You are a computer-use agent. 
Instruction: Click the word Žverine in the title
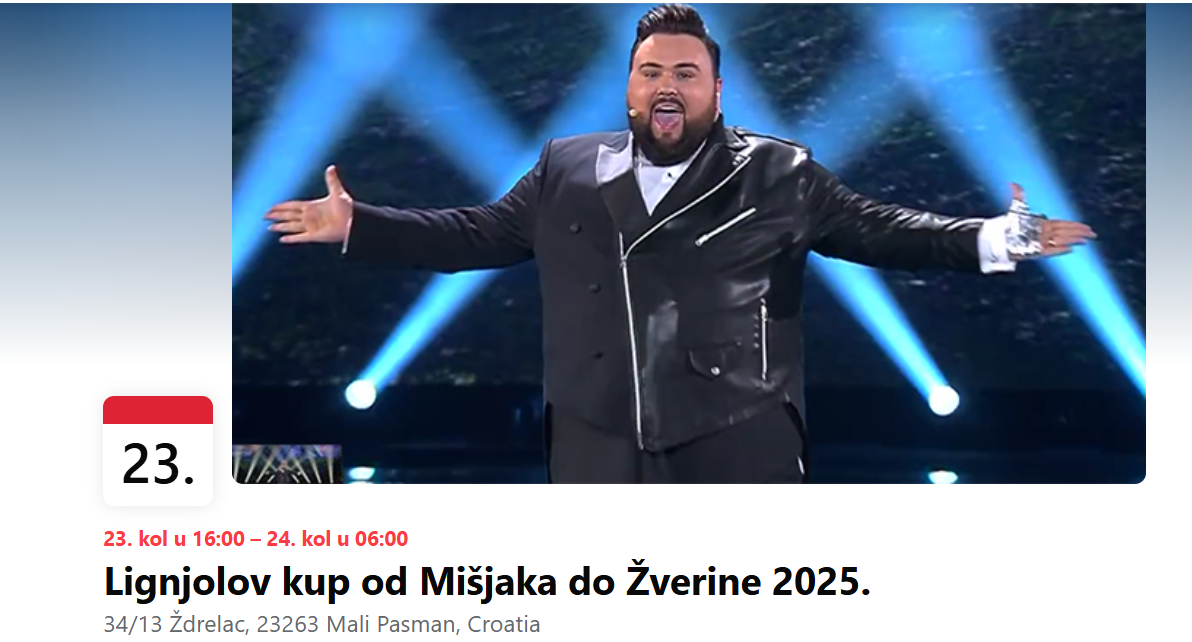point(693,582)
